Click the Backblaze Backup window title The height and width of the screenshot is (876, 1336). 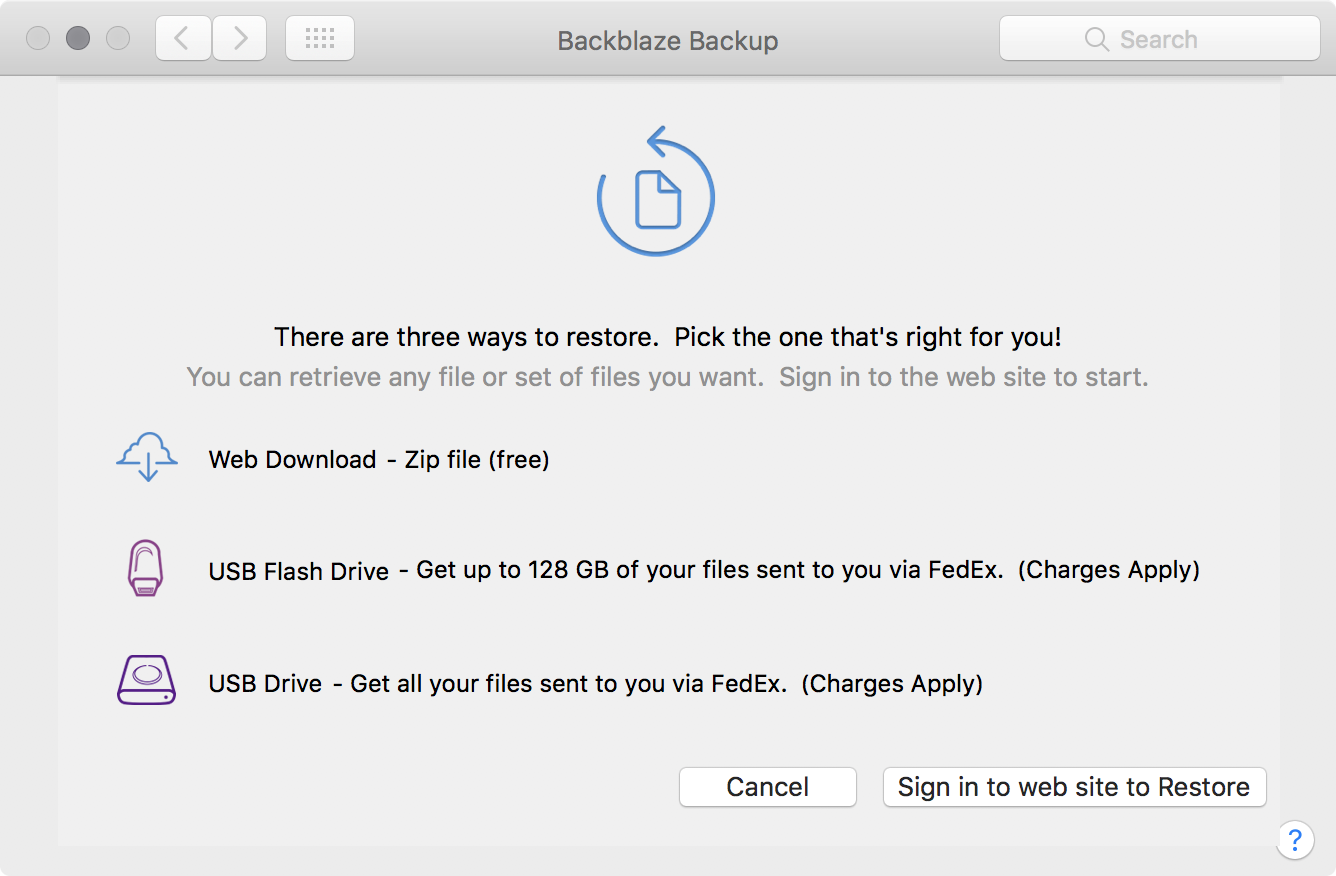click(667, 41)
